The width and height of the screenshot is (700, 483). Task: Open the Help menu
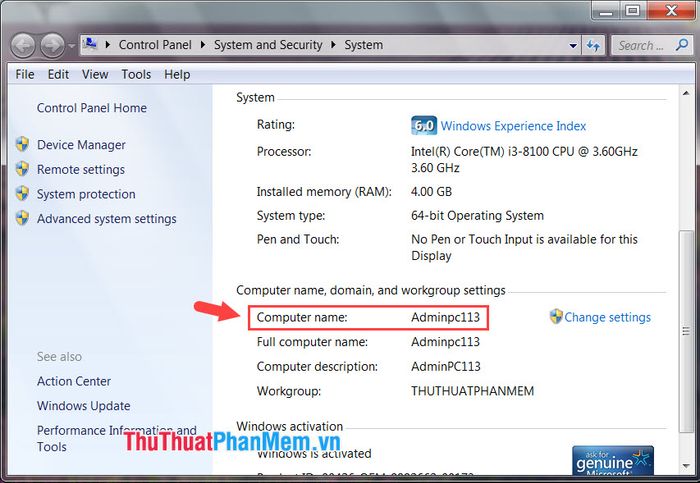pos(177,74)
